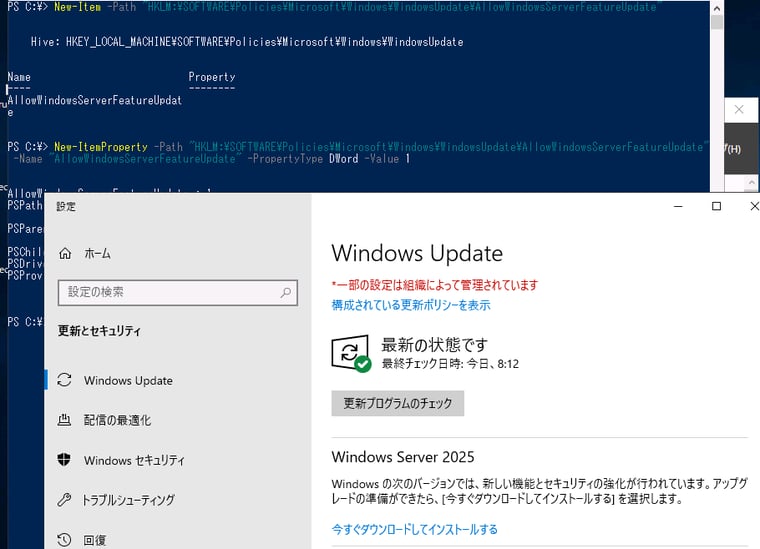Click the Hive: HKEY_LOCAL_MACHINE line in PowerShell
760x549 pixels.
coord(247,42)
